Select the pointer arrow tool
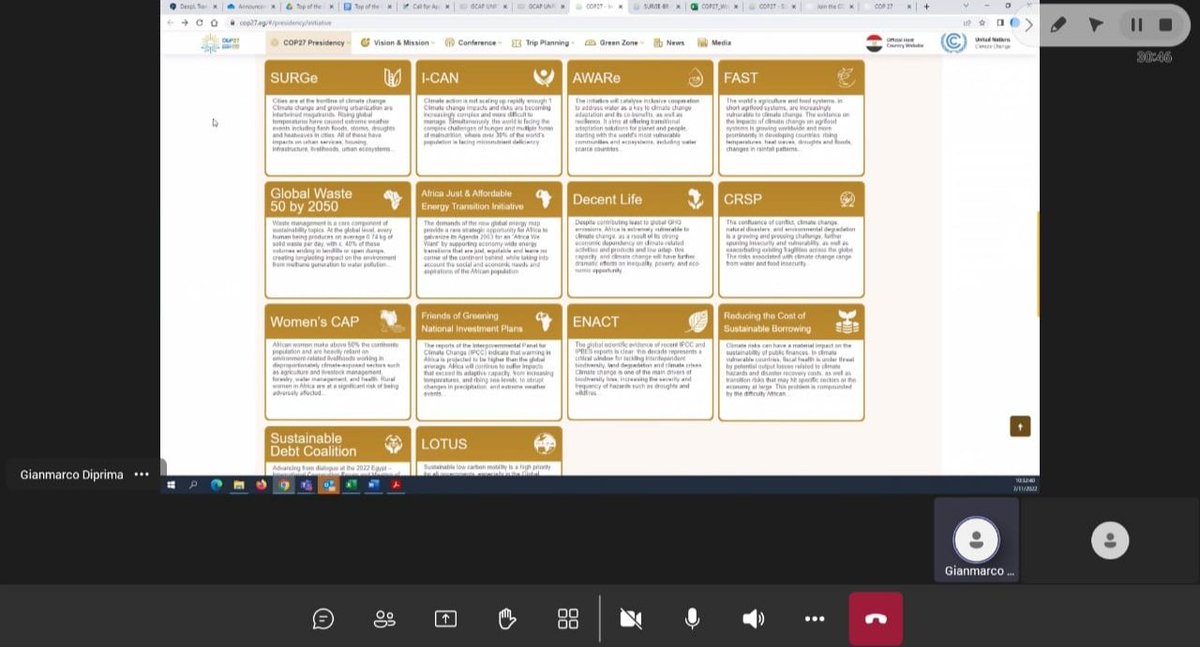Image resolution: width=1200 pixels, height=647 pixels. tap(1098, 24)
